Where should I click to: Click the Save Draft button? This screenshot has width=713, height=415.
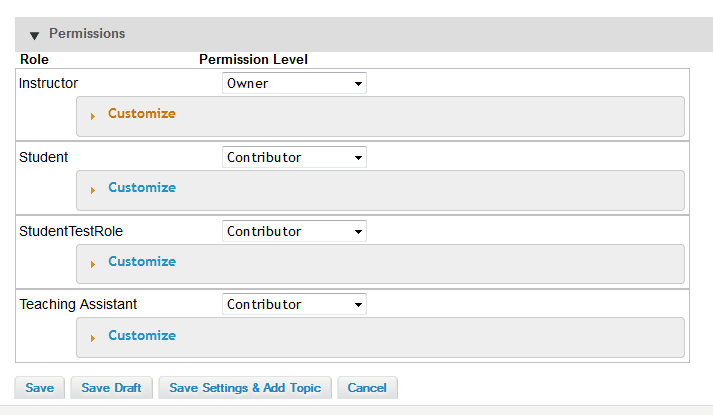[111, 388]
